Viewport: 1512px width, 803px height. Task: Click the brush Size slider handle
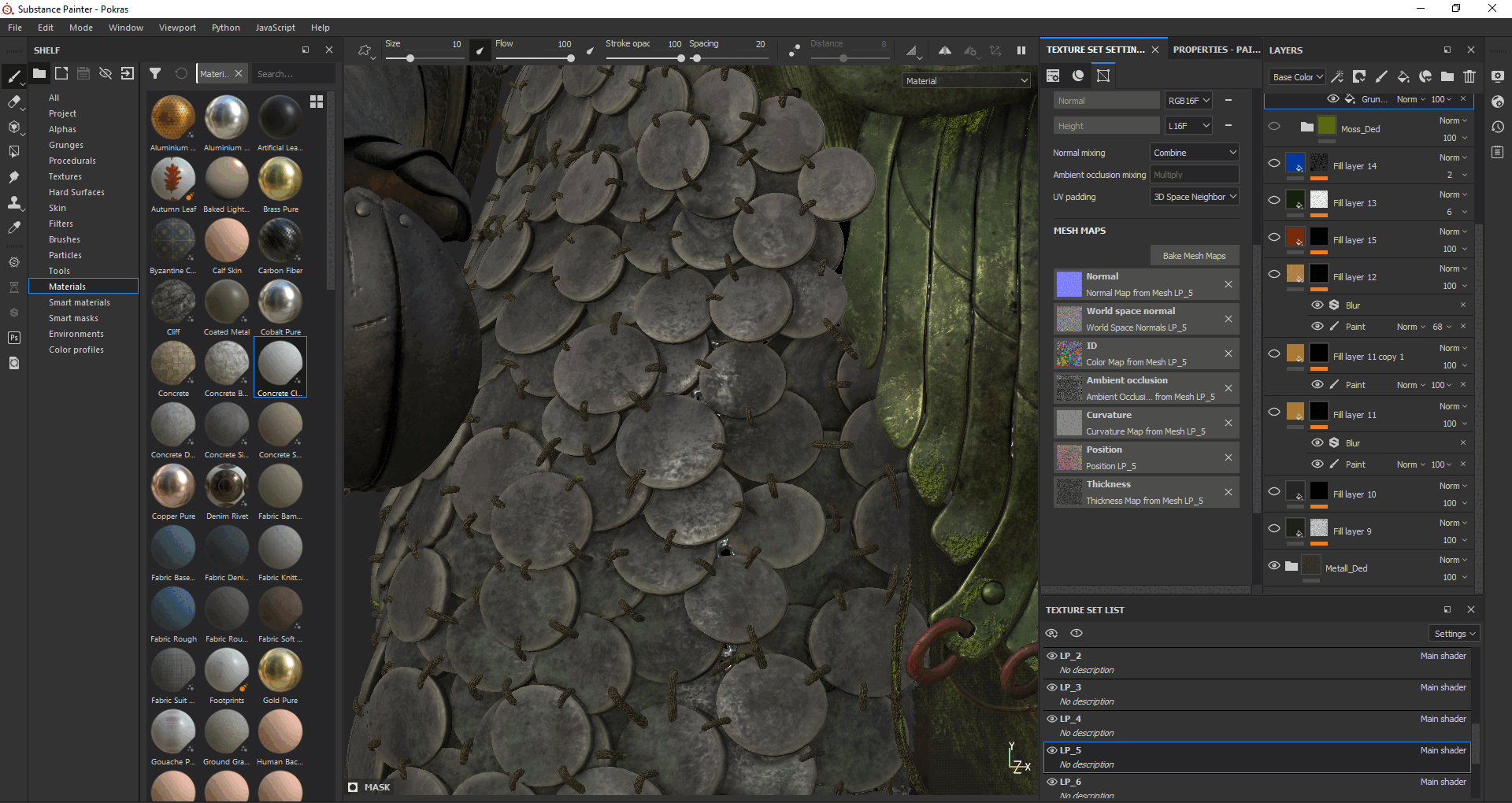coord(410,58)
